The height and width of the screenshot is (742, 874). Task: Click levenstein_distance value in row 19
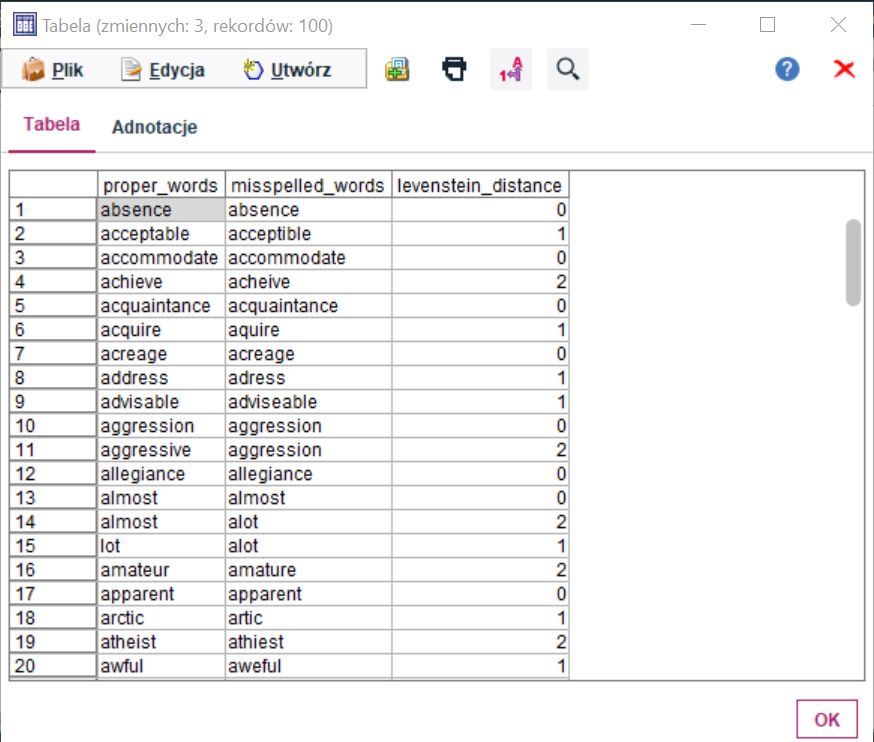[480, 641]
